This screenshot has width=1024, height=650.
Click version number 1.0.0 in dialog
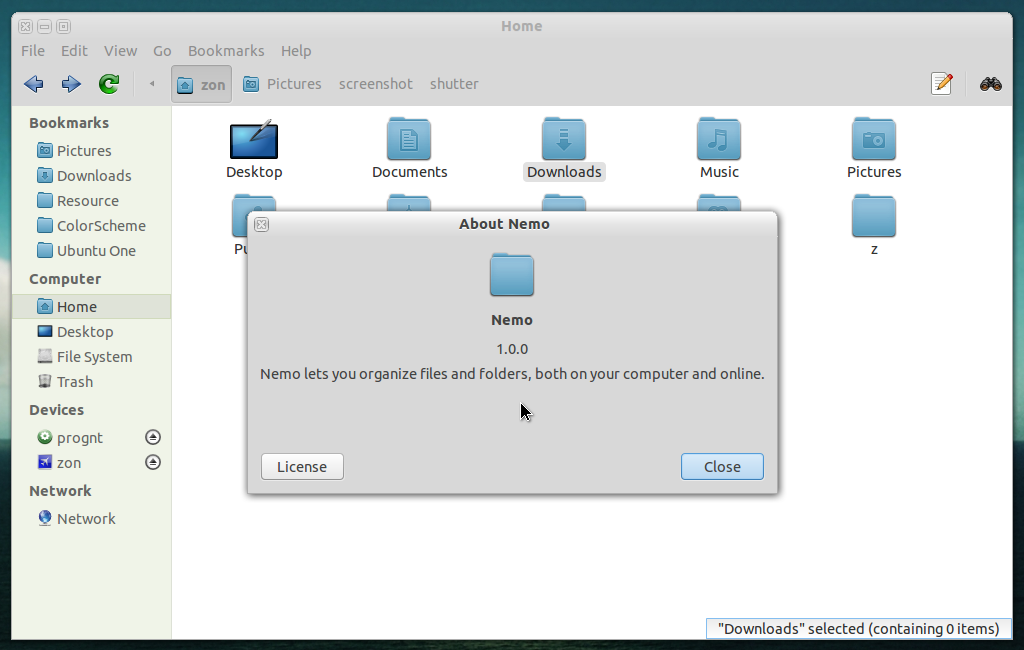pos(512,349)
